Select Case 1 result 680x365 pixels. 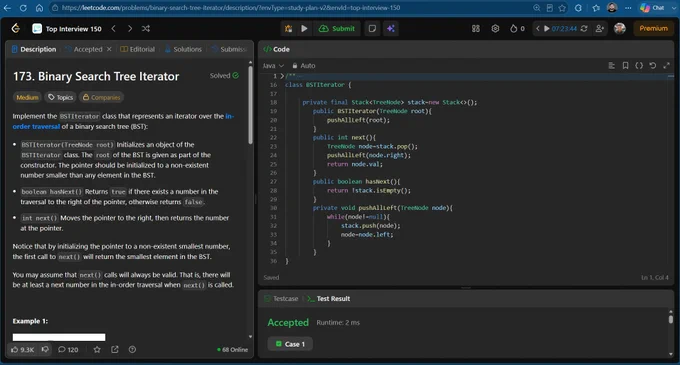(x=290, y=344)
